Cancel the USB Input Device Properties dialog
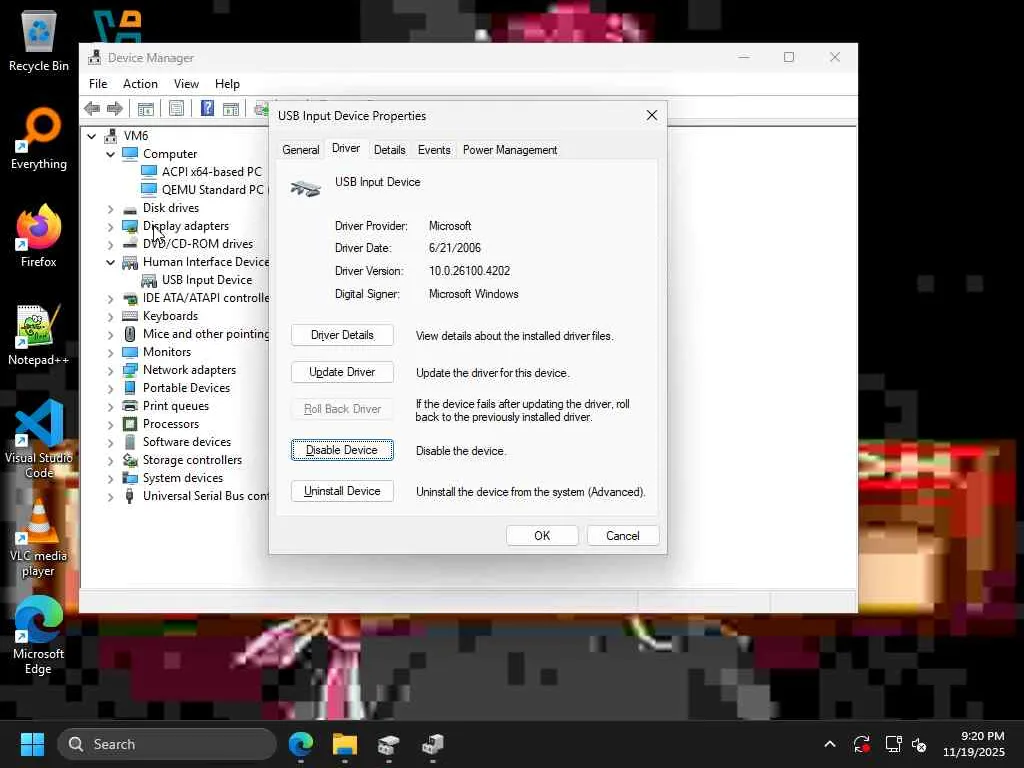The height and width of the screenshot is (768, 1024). (x=623, y=536)
